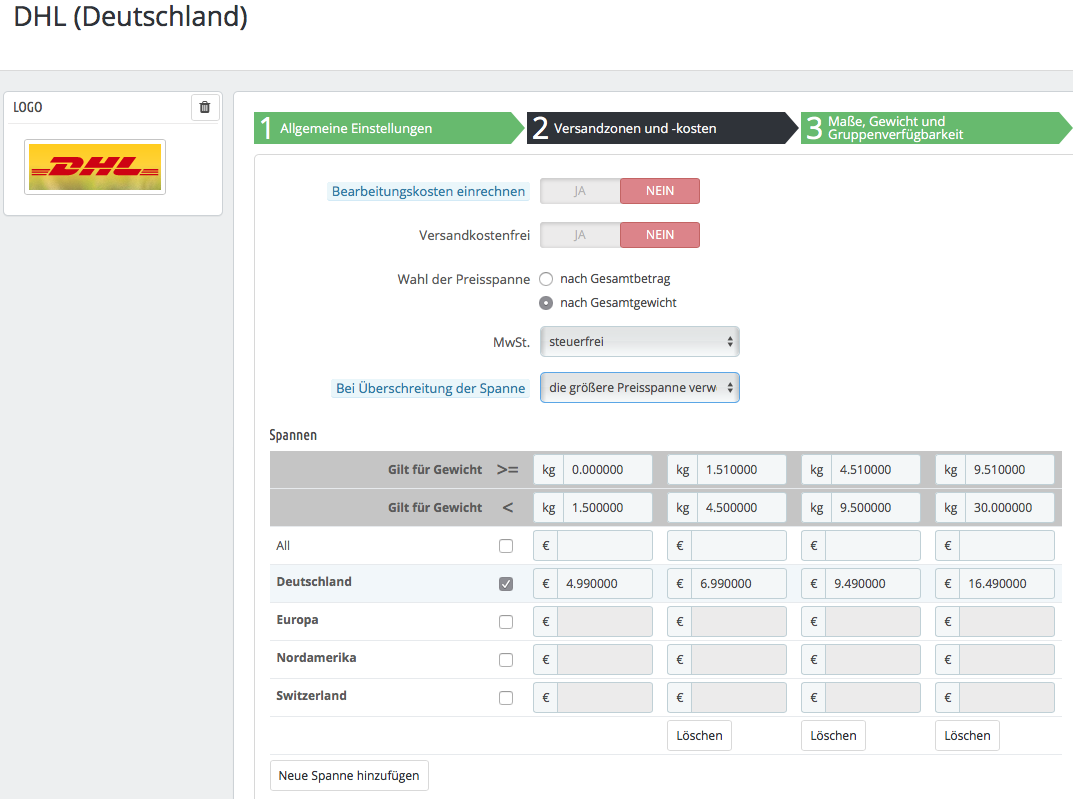Open step 2 Versandzonen und -kosten

click(x=662, y=128)
